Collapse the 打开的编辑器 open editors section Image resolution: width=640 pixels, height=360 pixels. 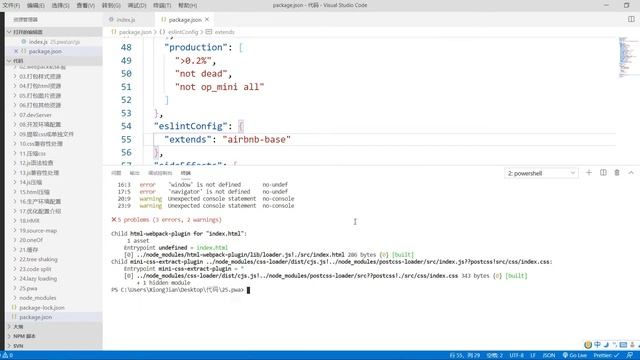tap(53, 32)
